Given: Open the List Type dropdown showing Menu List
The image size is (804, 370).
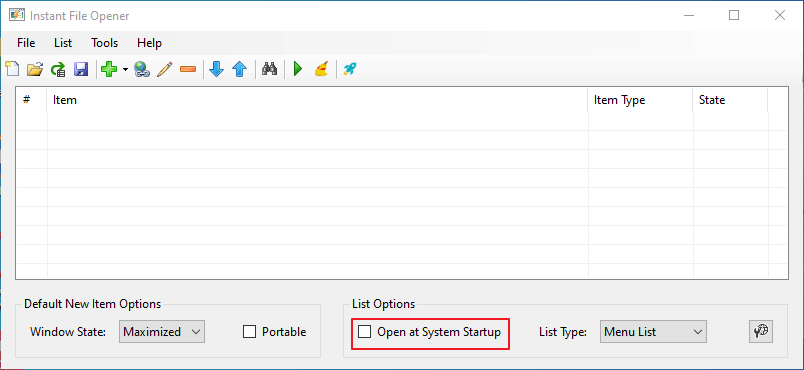Looking at the screenshot, I should tap(653, 332).
